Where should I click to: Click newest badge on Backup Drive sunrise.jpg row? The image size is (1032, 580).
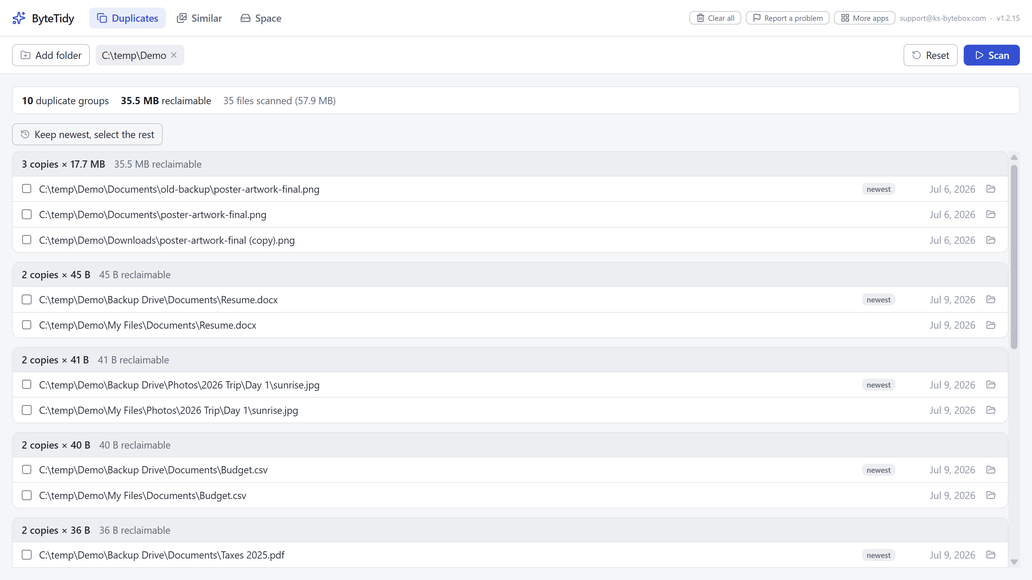pyautogui.click(x=878, y=384)
